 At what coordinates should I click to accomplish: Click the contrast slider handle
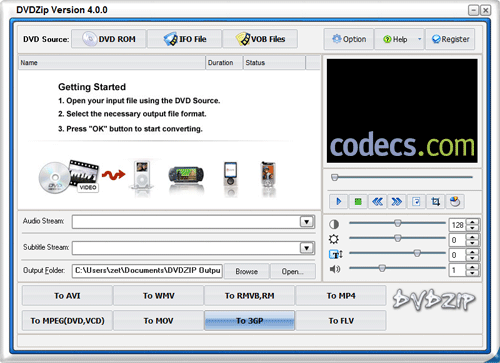click(x=397, y=223)
